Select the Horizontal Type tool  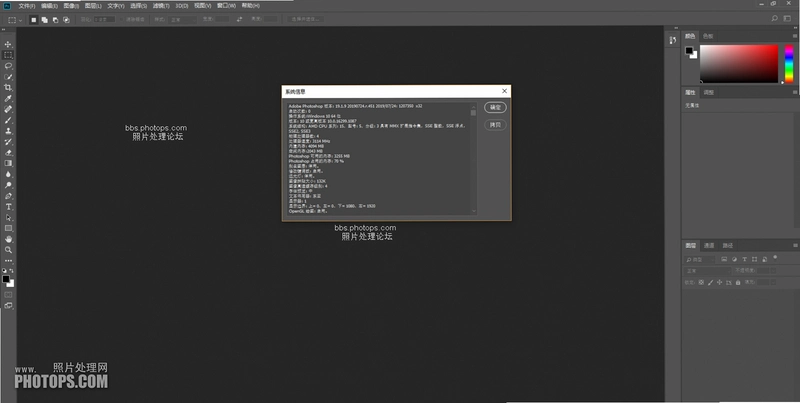(8, 207)
